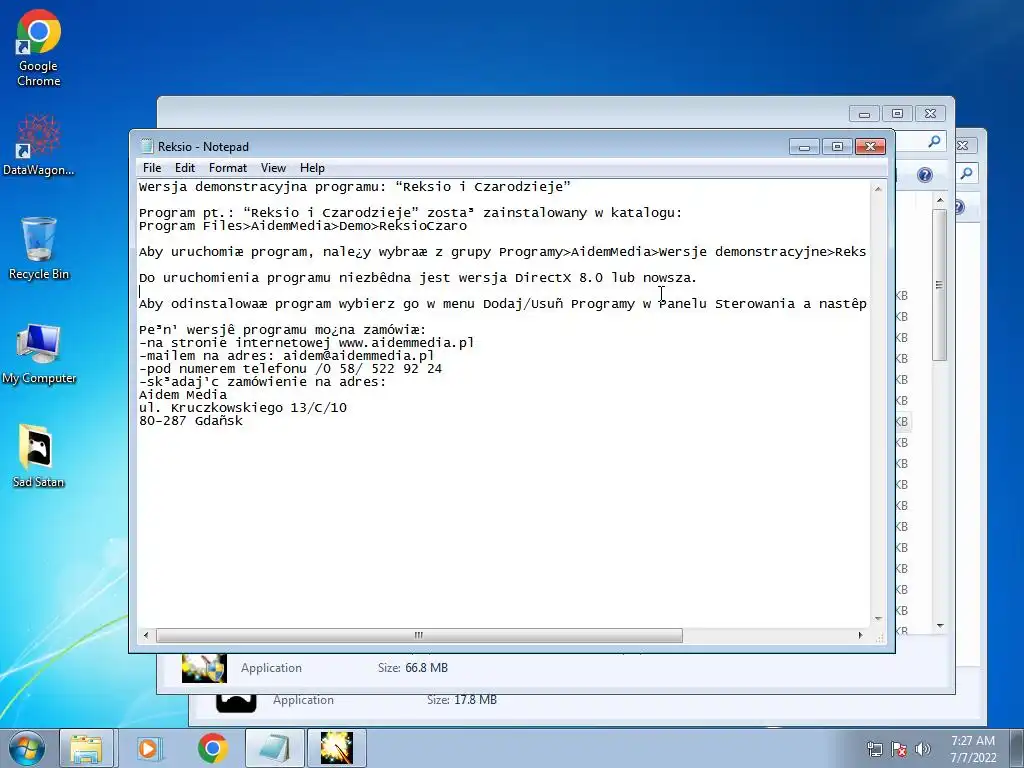Switch to Notepad taskbar button
This screenshot has height=768, width=1024.
[275, 748]
